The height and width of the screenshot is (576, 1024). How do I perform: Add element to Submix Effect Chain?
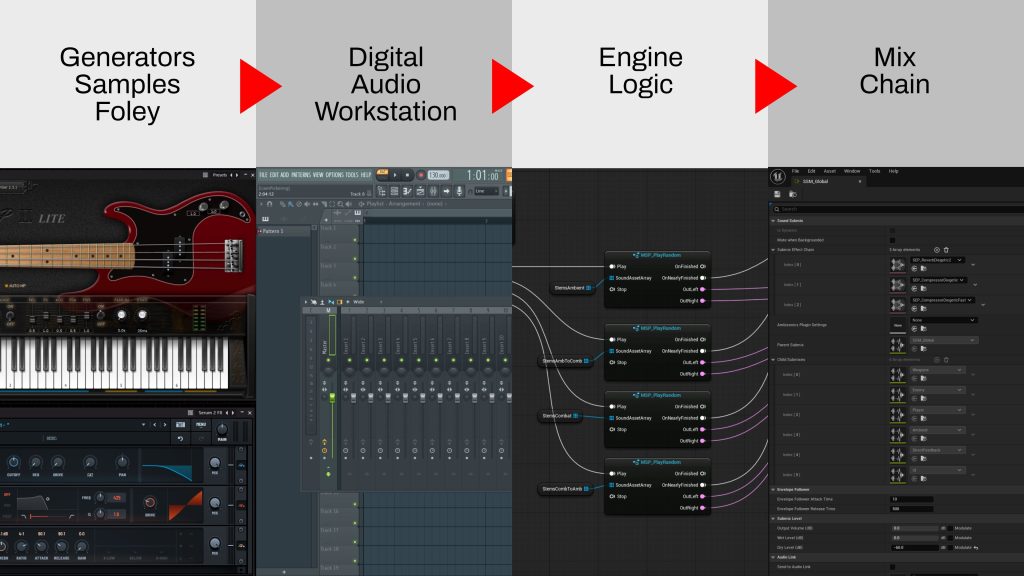click(936, 249)
